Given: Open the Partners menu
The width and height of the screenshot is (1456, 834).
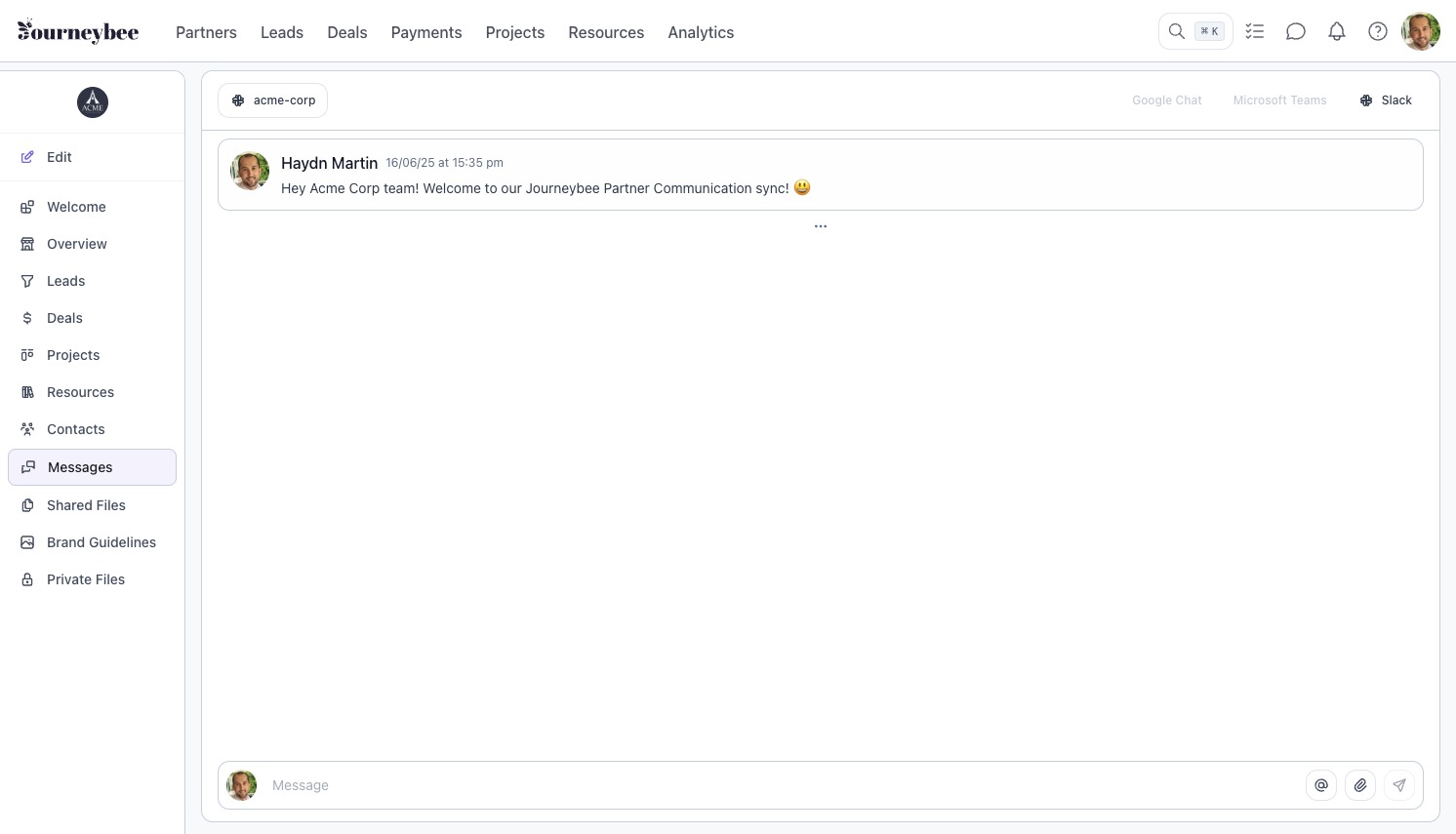Looking at the screenshot, I should (x=206, y=32).
